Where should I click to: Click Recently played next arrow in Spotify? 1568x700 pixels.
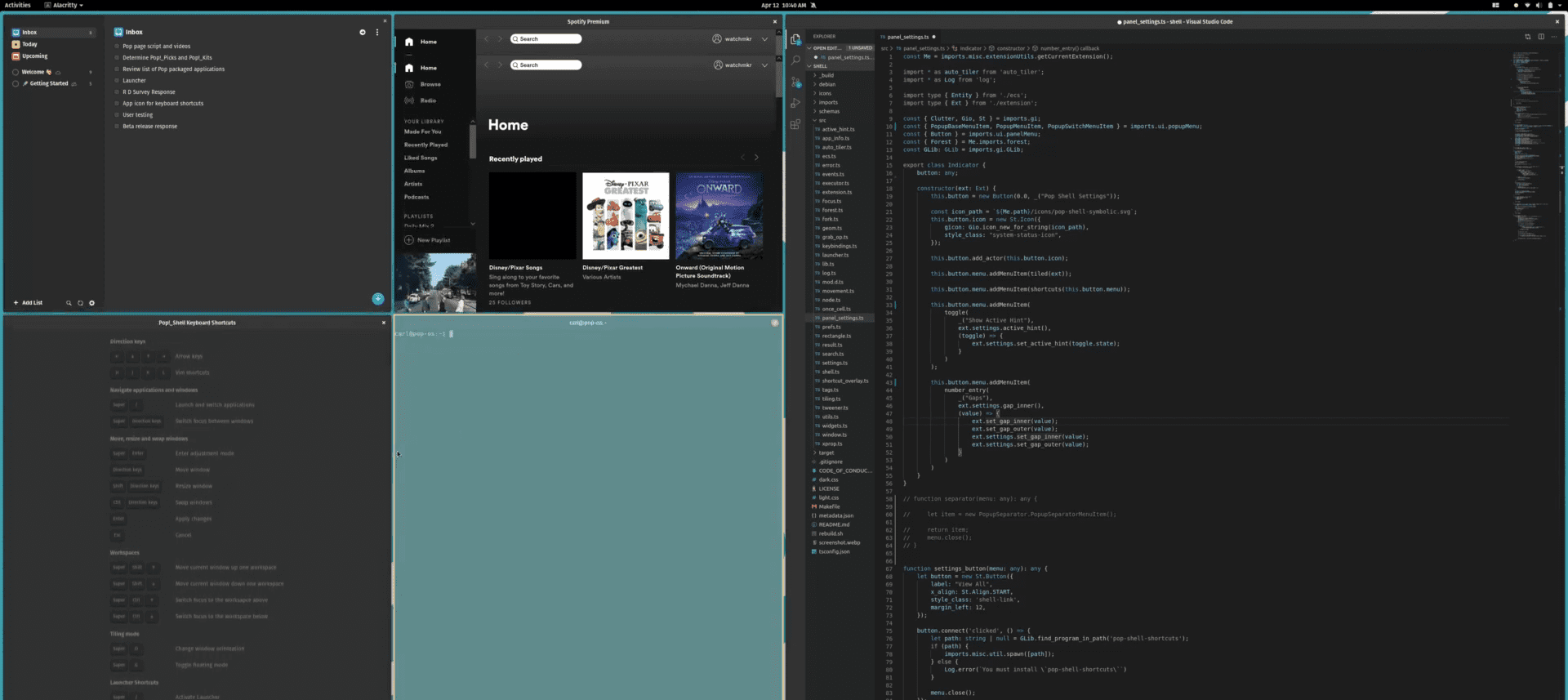(756, 158)
